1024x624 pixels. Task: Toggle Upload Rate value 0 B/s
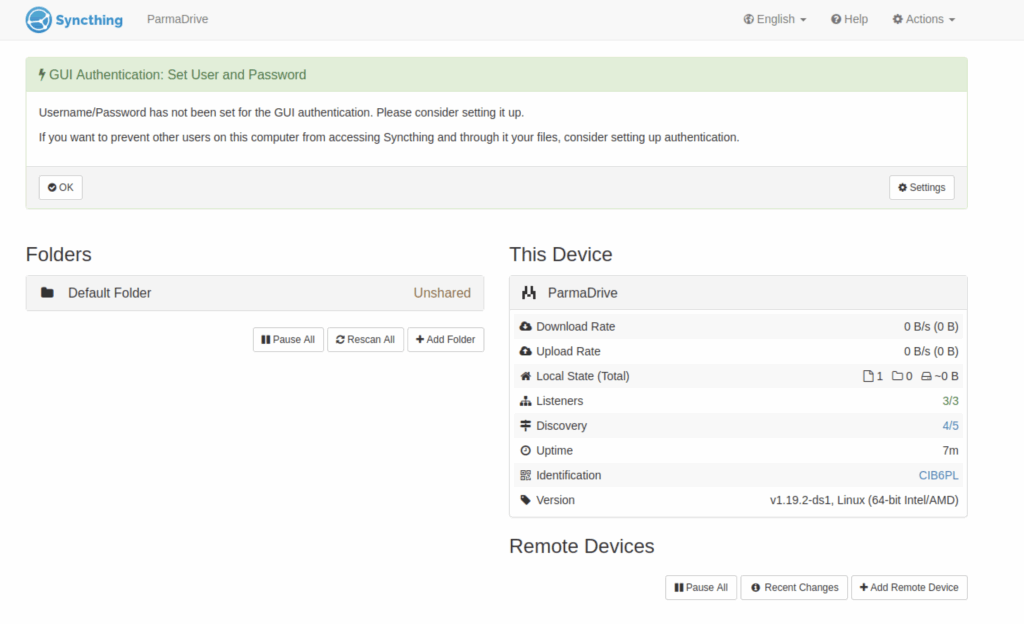pos(931,351)
